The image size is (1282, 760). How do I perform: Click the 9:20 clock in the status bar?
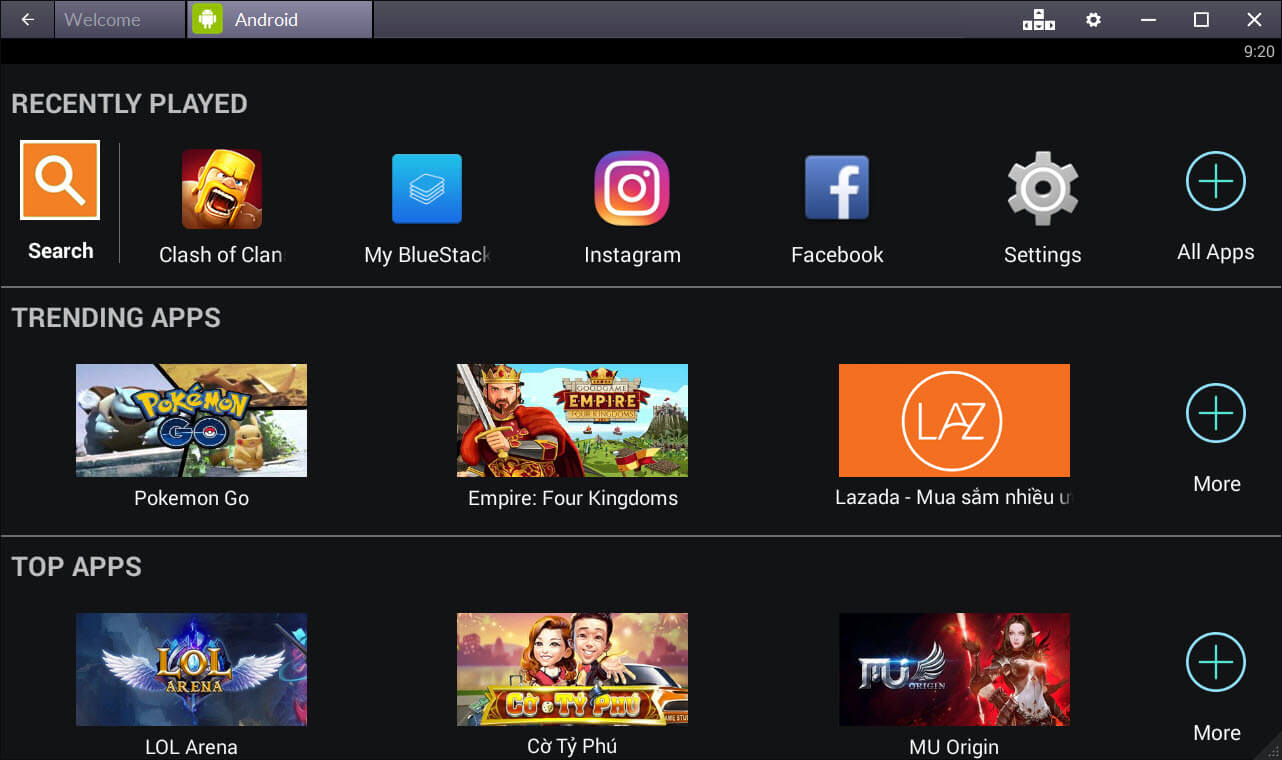tap(1259, 52)
